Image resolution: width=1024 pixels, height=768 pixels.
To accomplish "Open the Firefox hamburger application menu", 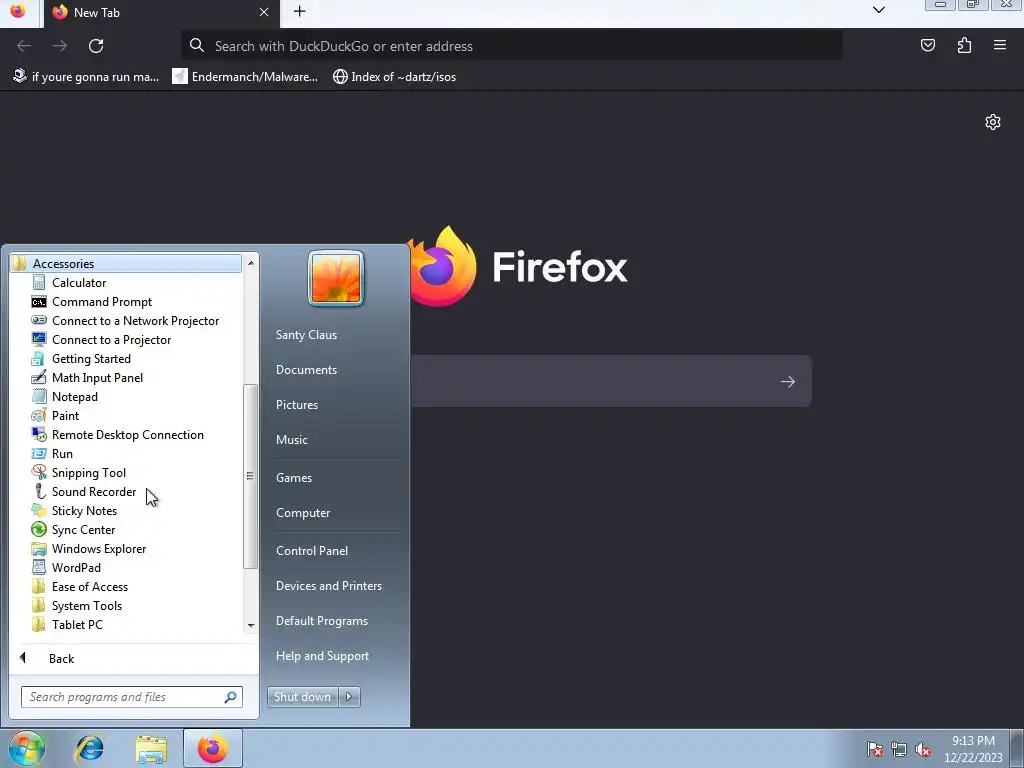I will click(x=999, y=46).
